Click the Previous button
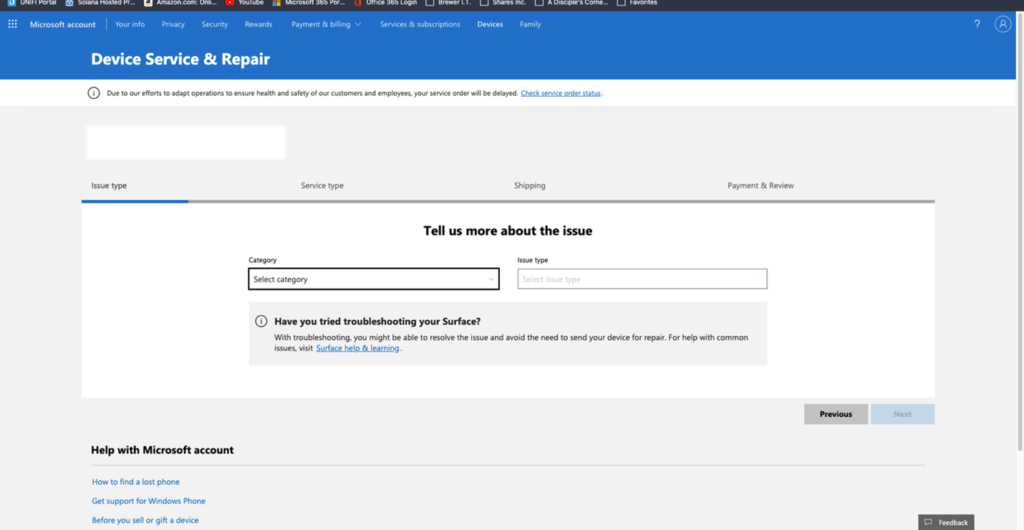1024x530 pixels. [x=836, y=414]
